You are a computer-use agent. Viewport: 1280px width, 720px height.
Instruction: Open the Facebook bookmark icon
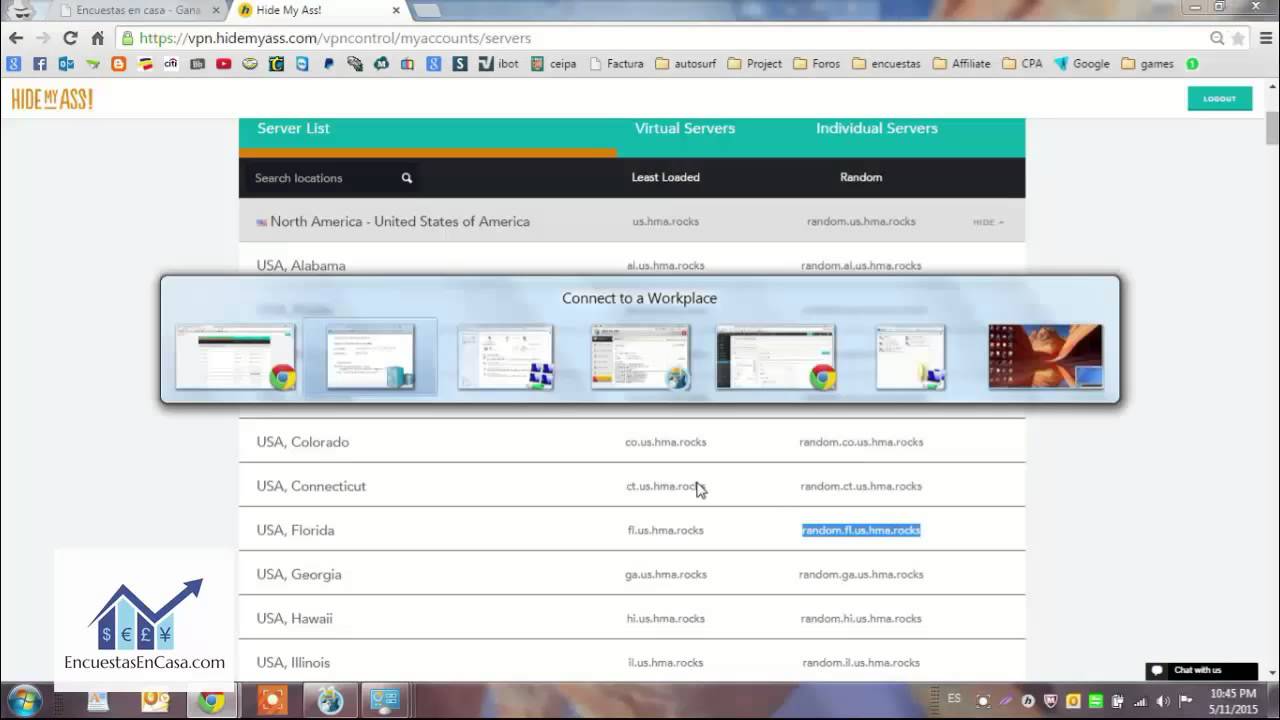(x=40, y=63)
